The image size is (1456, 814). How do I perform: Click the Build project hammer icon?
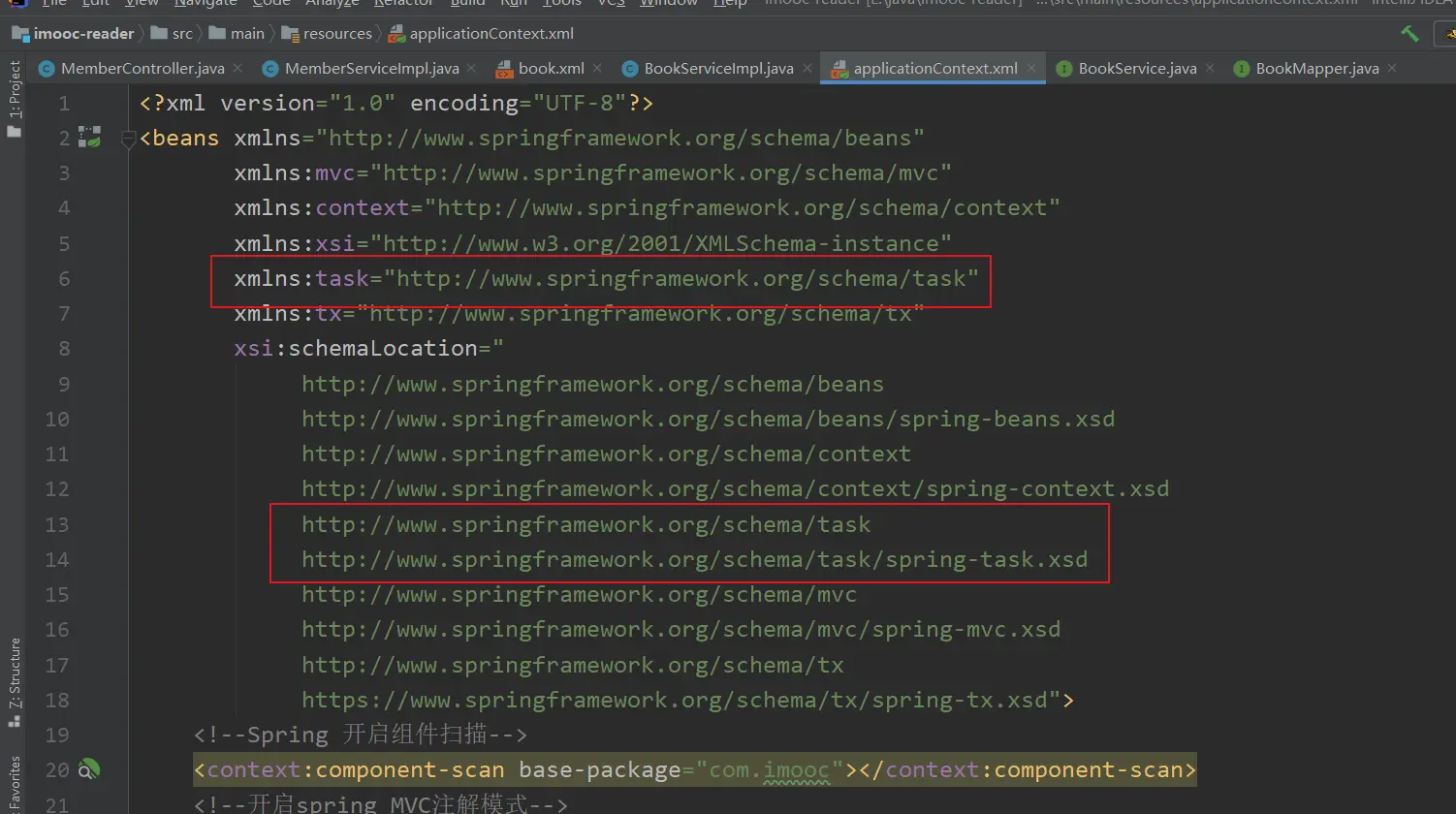1409,34
